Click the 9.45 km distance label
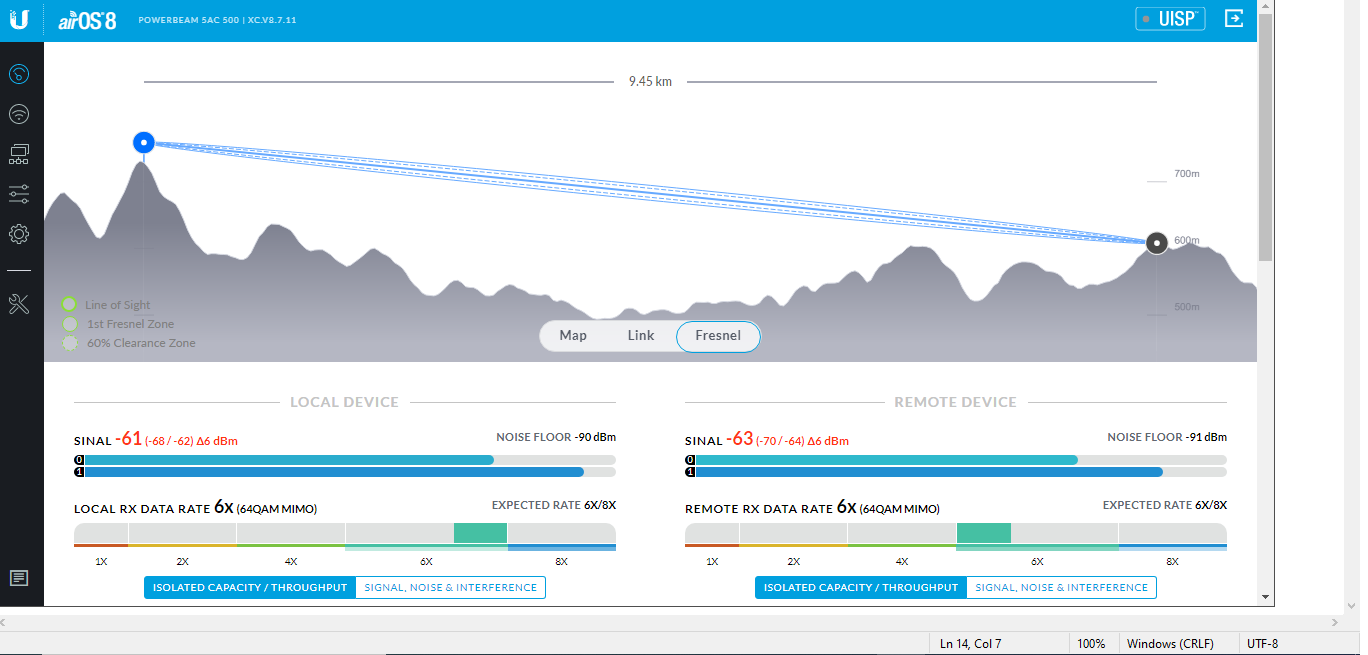This screenshot has height=655, width=1368. coord(650,82)
